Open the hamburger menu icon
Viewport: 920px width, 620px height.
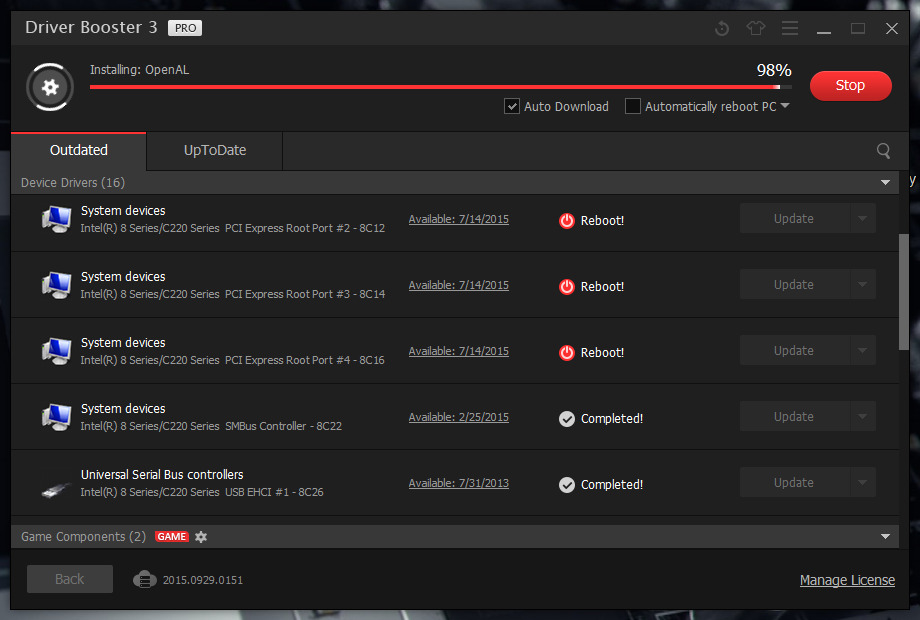[x=790, y=28]
